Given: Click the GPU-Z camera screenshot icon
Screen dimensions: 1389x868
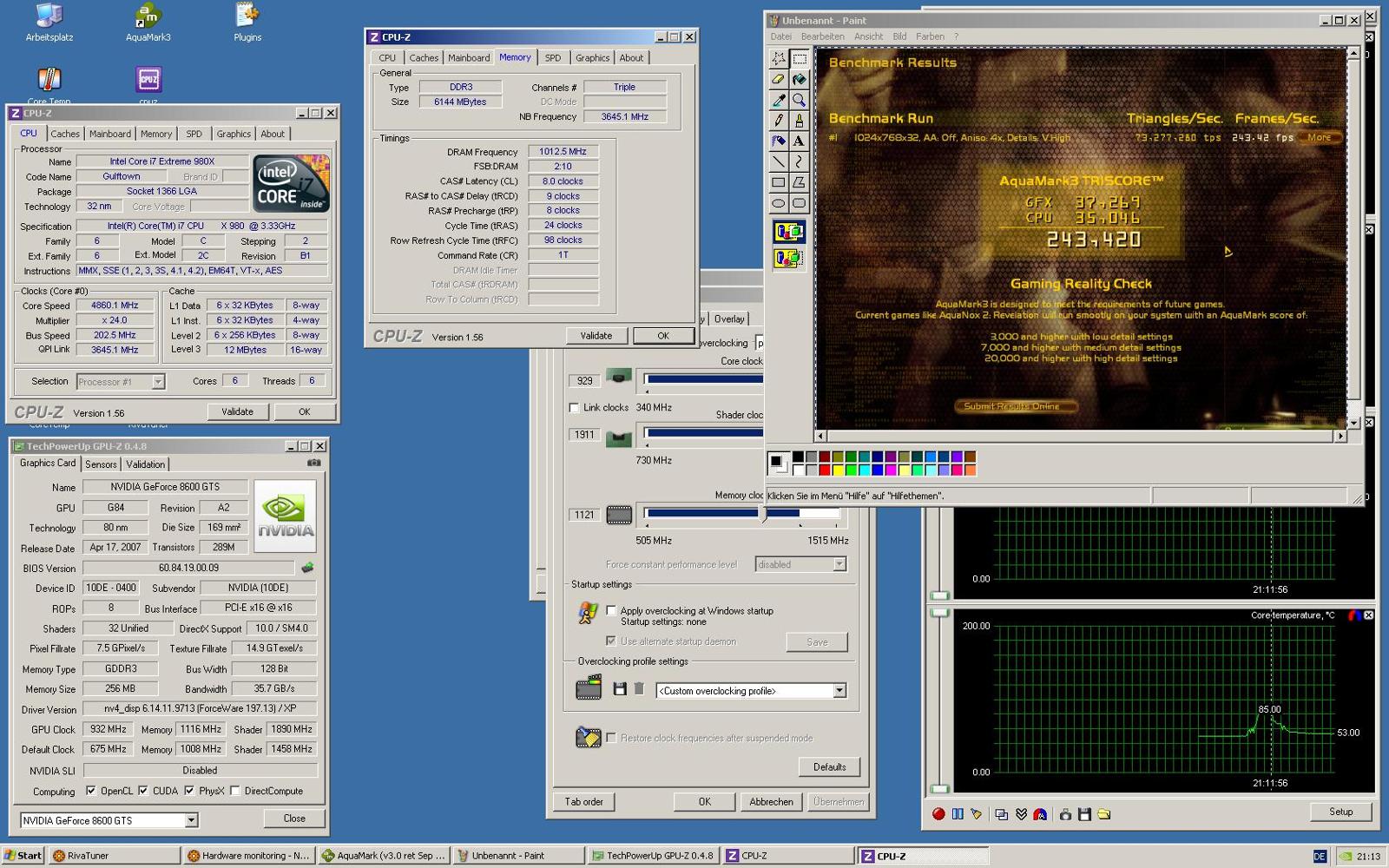Looking at the screenshot, I should [x=314, y=464].
